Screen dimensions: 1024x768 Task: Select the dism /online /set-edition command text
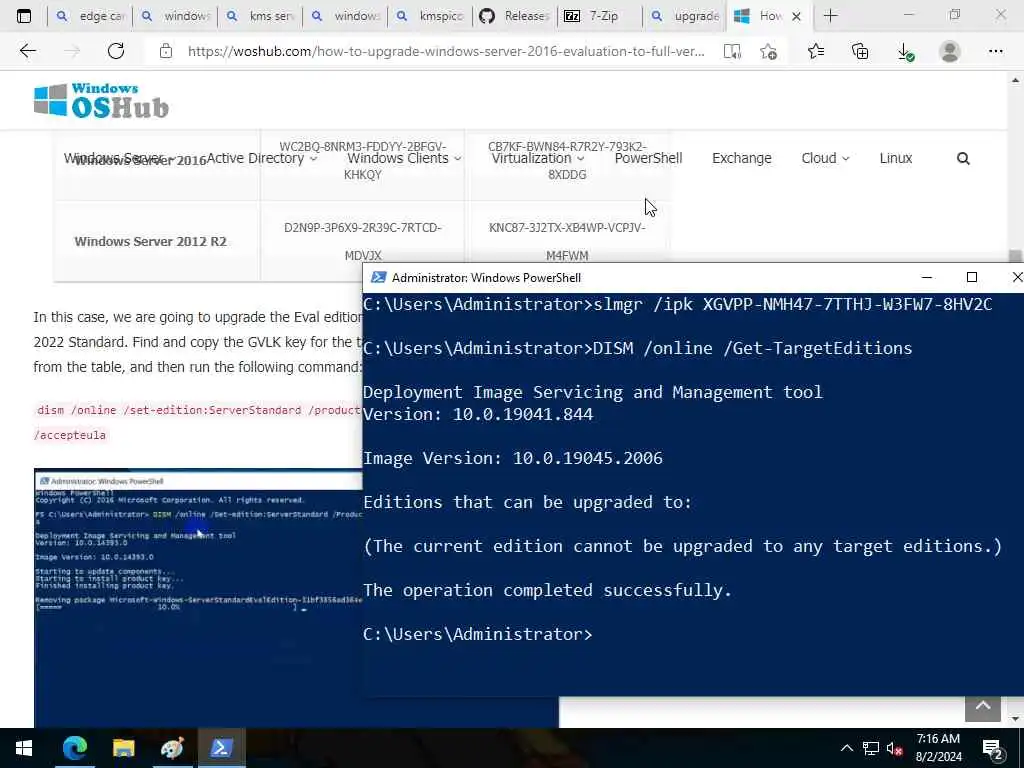click(x=199, y=423)
